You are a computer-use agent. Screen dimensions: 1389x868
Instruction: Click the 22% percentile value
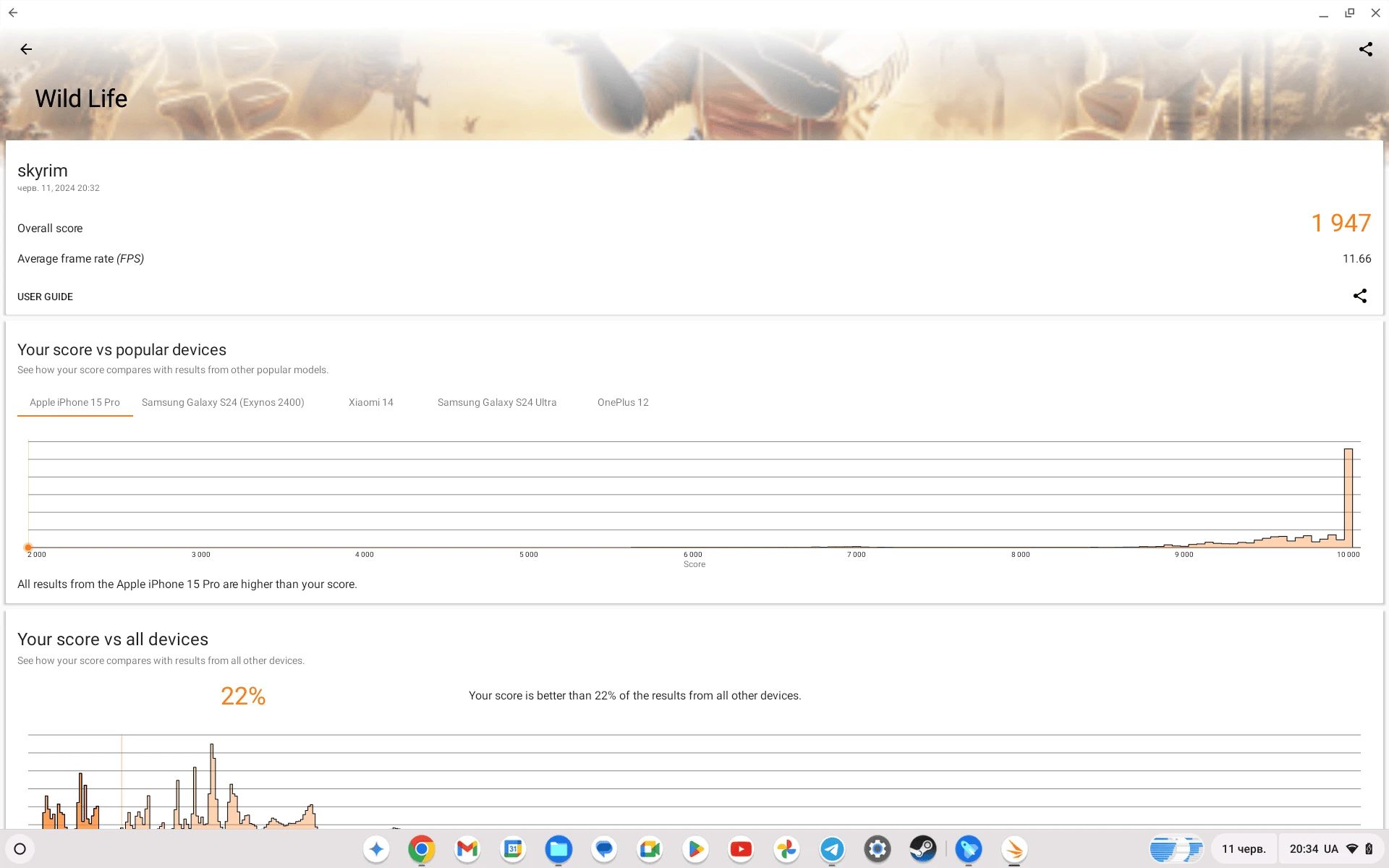(x=243, y=696)
